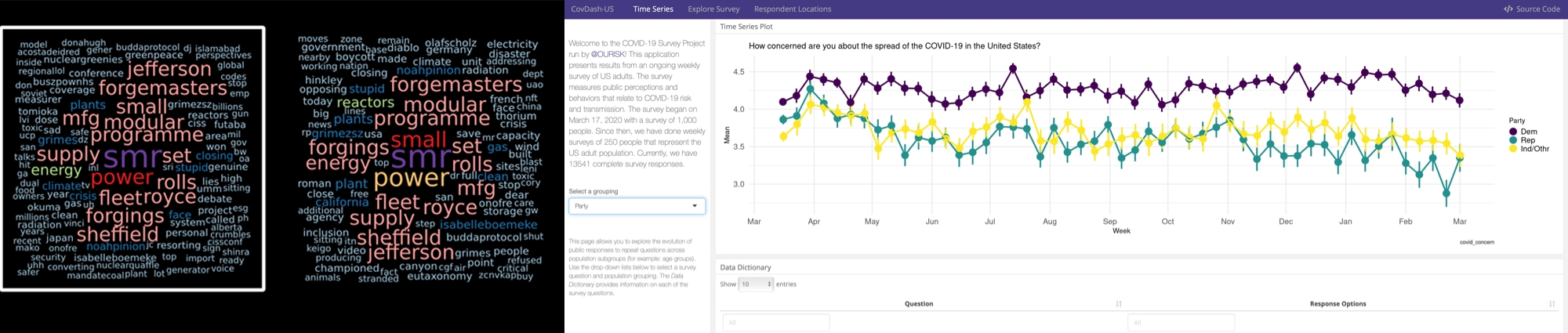Click the 'Select a grouping' label
This screenshot has height=333, width=1568.
[593, 191]
